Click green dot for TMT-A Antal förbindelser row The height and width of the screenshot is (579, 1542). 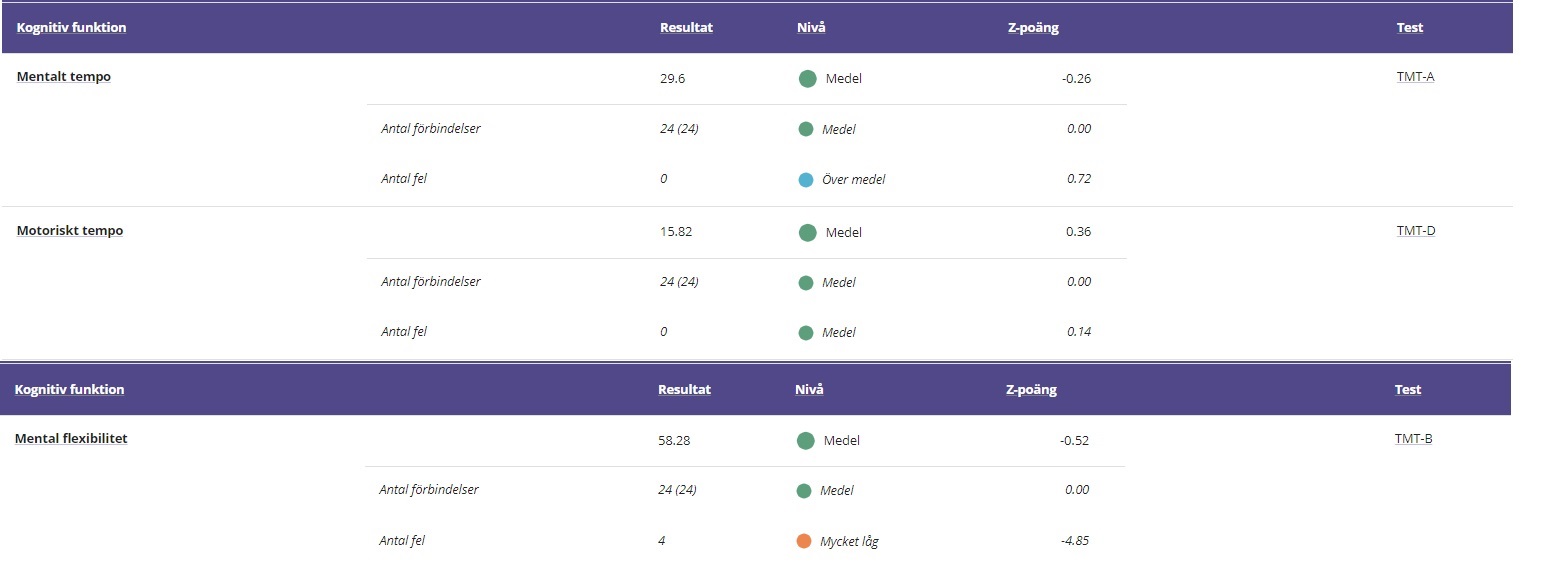(806, 129)
